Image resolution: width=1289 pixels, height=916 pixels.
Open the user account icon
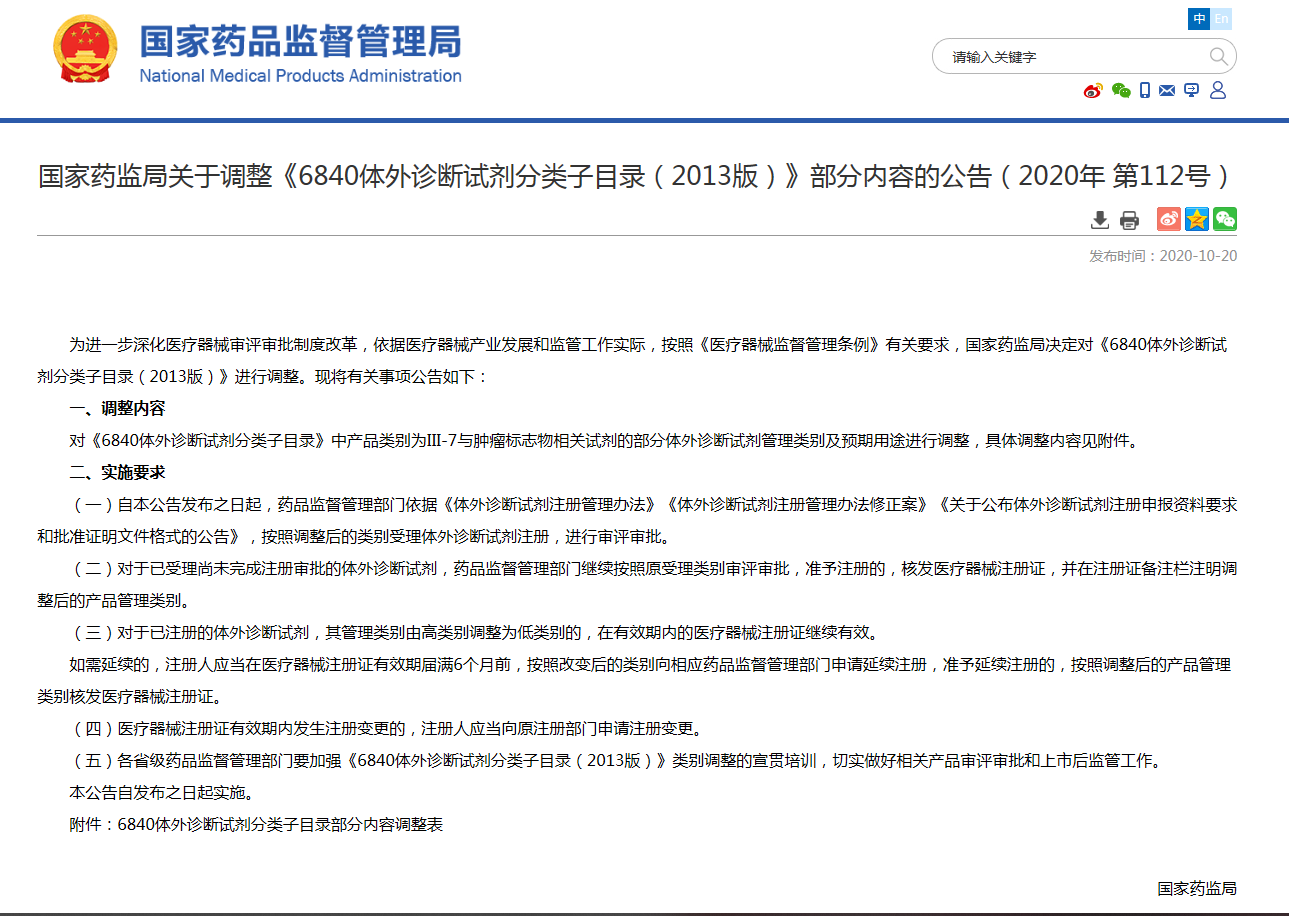pos(1217,91)
